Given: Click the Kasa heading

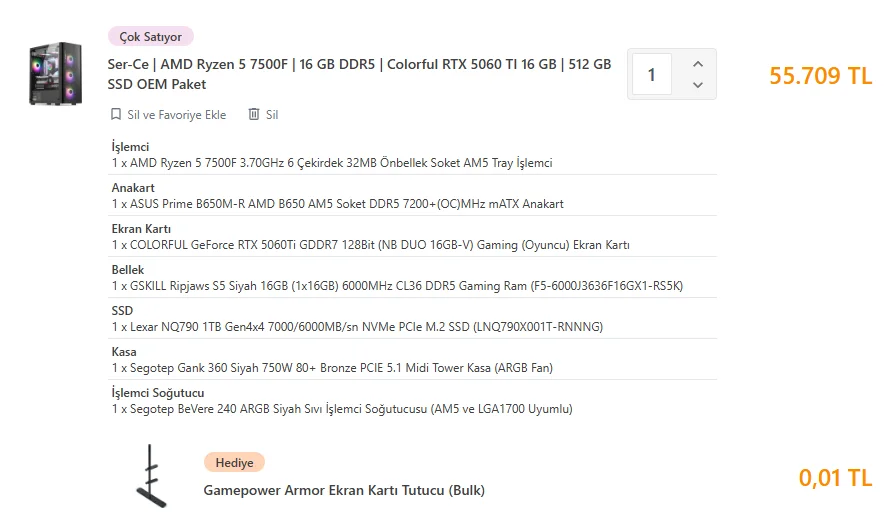Looking at the screenshot, I should [x=124, y=352].
